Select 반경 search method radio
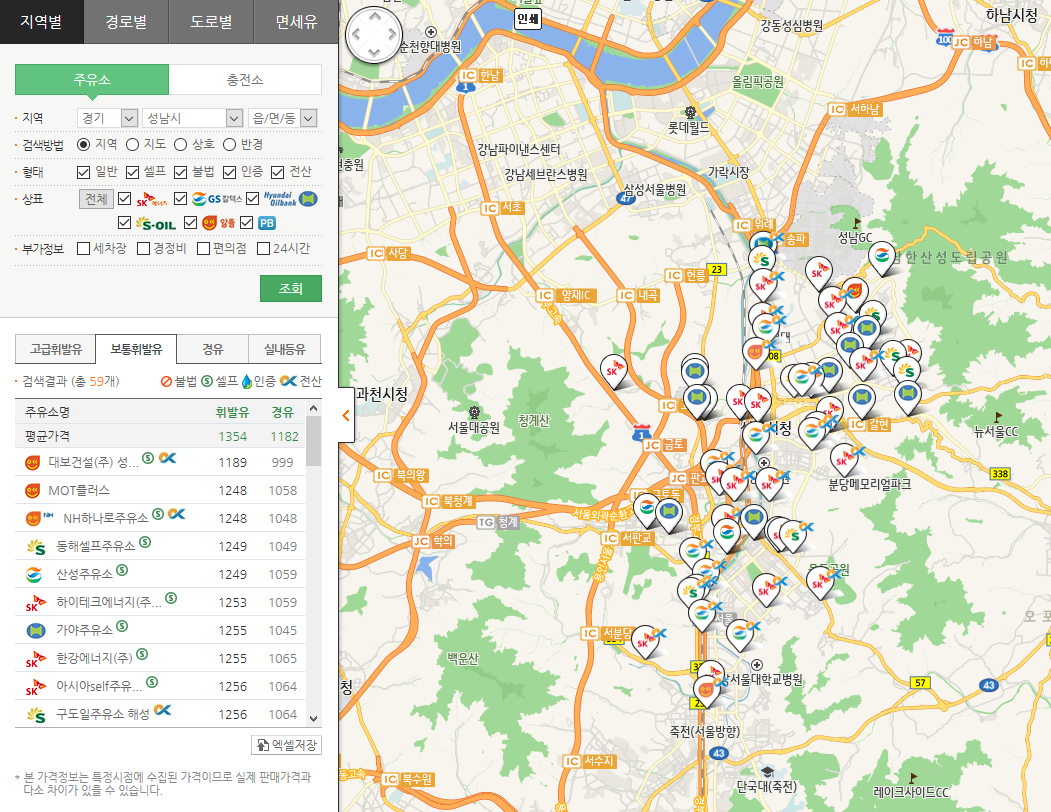This screenshot has width=1051, height=812. click(229, 145)
